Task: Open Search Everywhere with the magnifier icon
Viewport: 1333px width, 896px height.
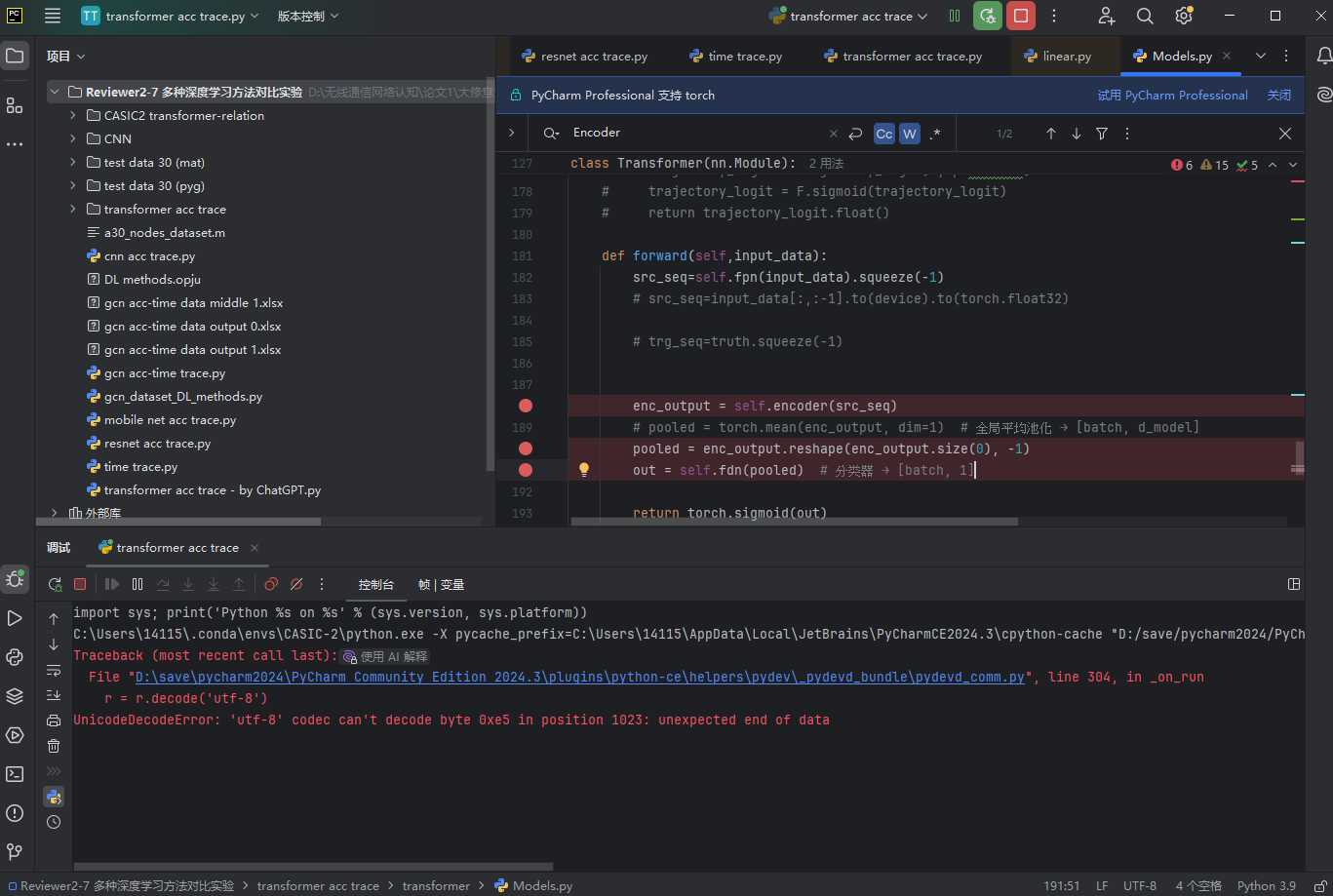Action: pyautogui.click(x=1145, y=16)
